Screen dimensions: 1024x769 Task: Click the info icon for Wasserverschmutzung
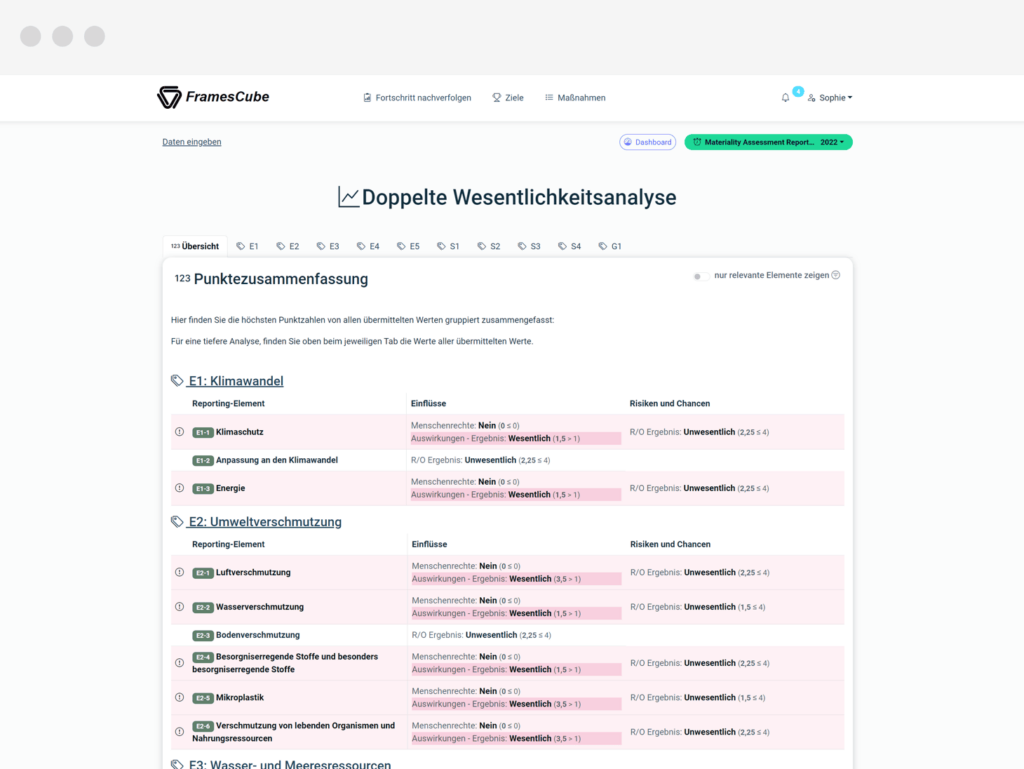point(180,606)
